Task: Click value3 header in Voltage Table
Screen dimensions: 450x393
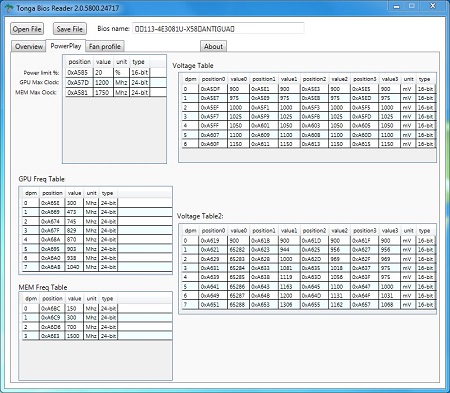Action: click(x=390, y=79)
